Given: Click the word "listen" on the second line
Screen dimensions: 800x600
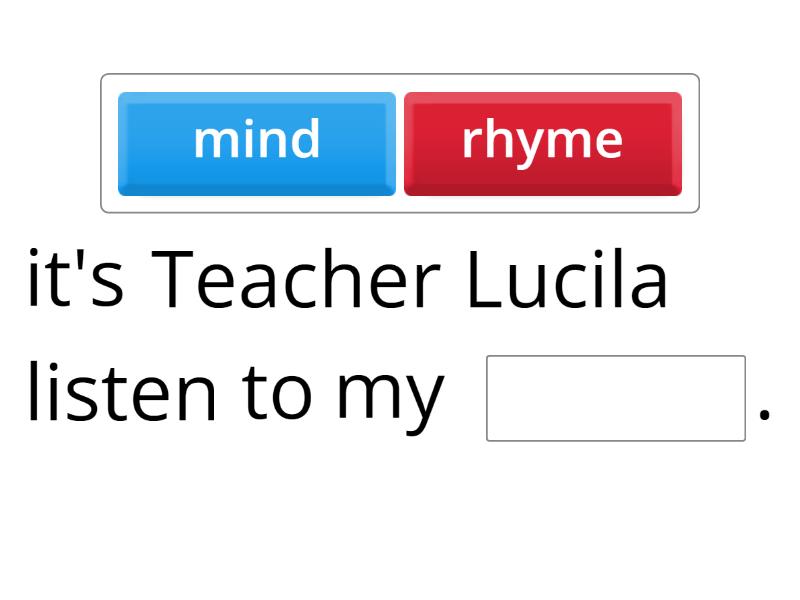Looking at the screenshot, I should [x=121, y=392].
